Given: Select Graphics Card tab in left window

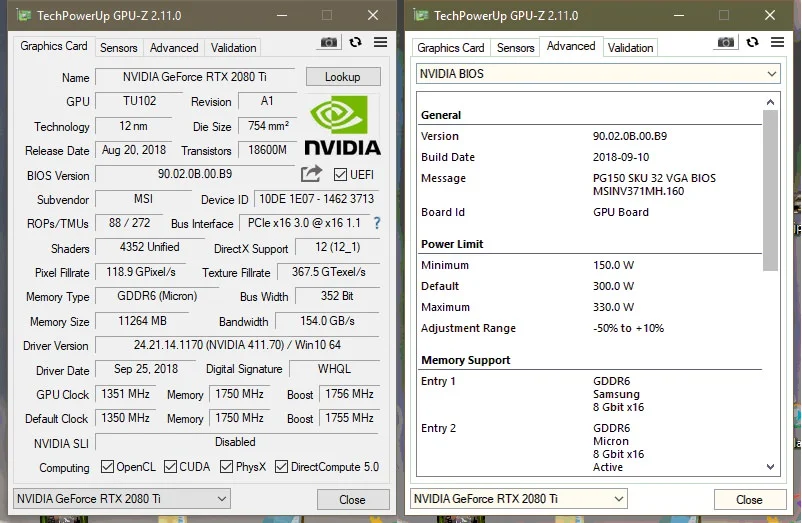Looking at the screenshot, I should pos(54,46).
